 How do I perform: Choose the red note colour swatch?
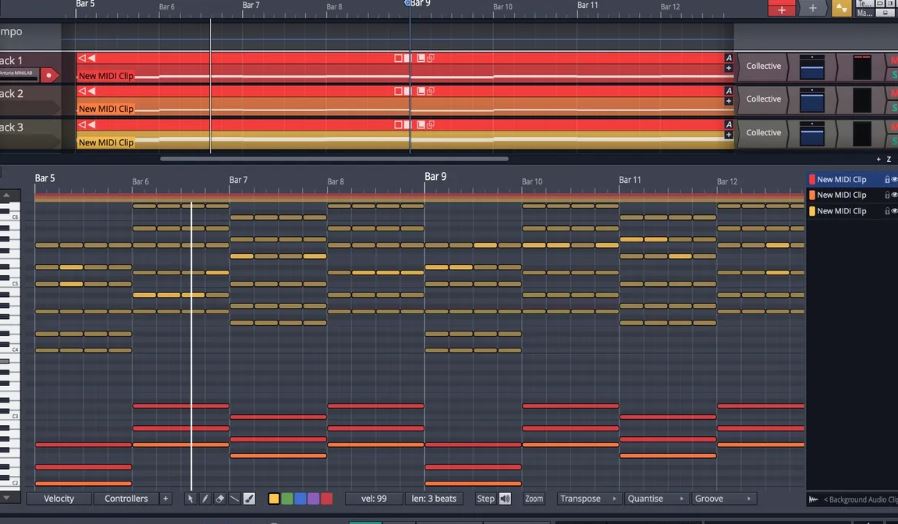(326, 499)
